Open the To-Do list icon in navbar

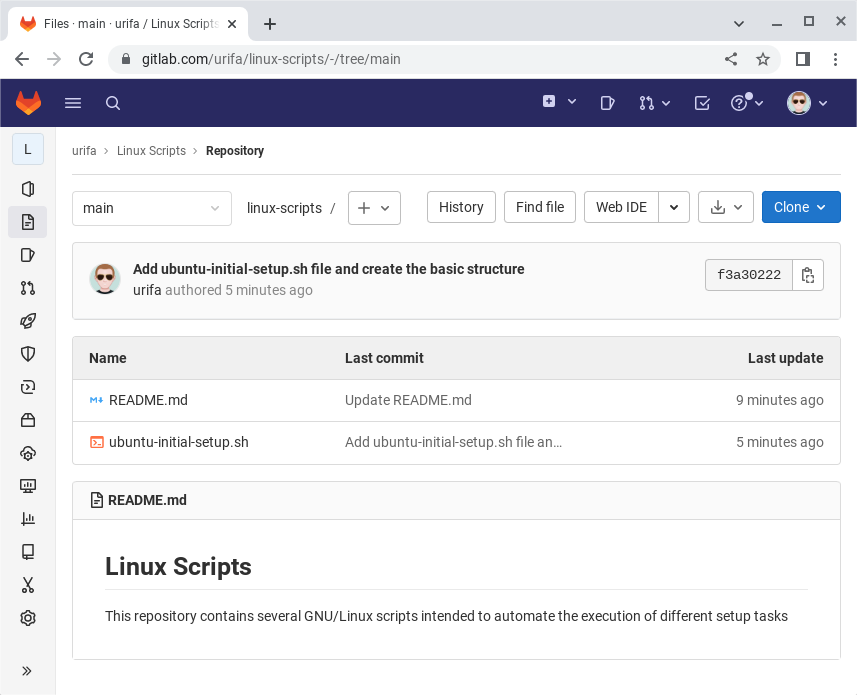[x=702, y=103]
